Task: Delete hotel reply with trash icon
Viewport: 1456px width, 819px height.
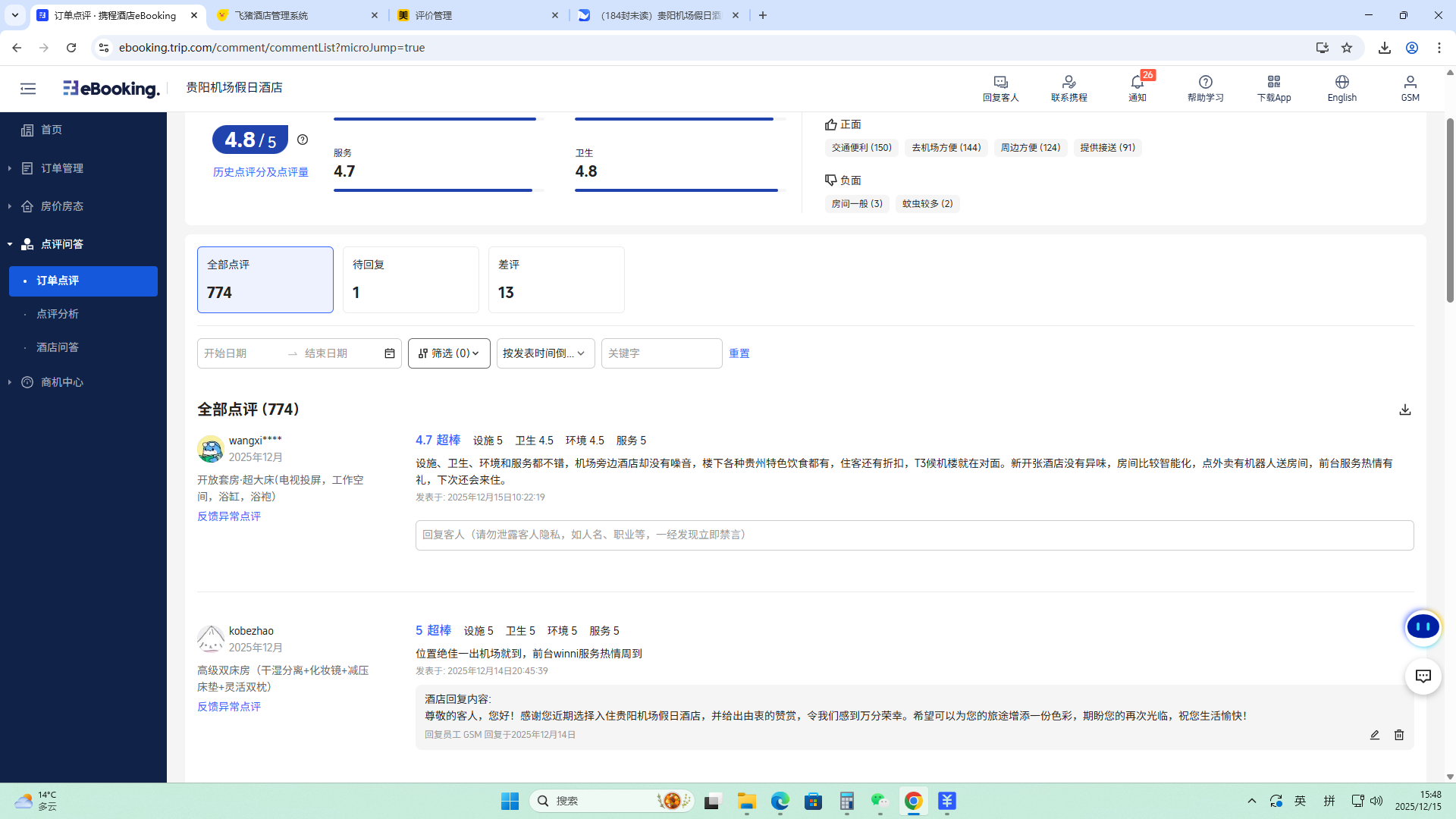Action: point(1399,735)
